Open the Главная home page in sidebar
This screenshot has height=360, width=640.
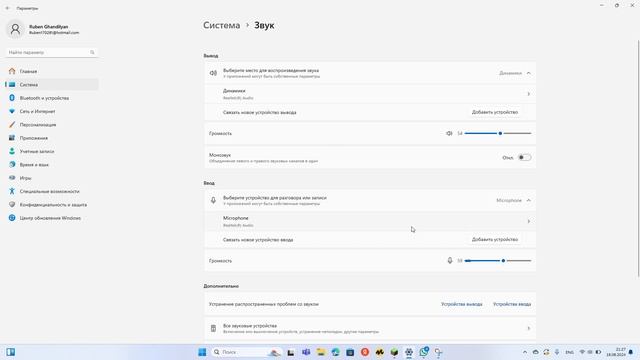pyautogui.click(x=29, y=71)
